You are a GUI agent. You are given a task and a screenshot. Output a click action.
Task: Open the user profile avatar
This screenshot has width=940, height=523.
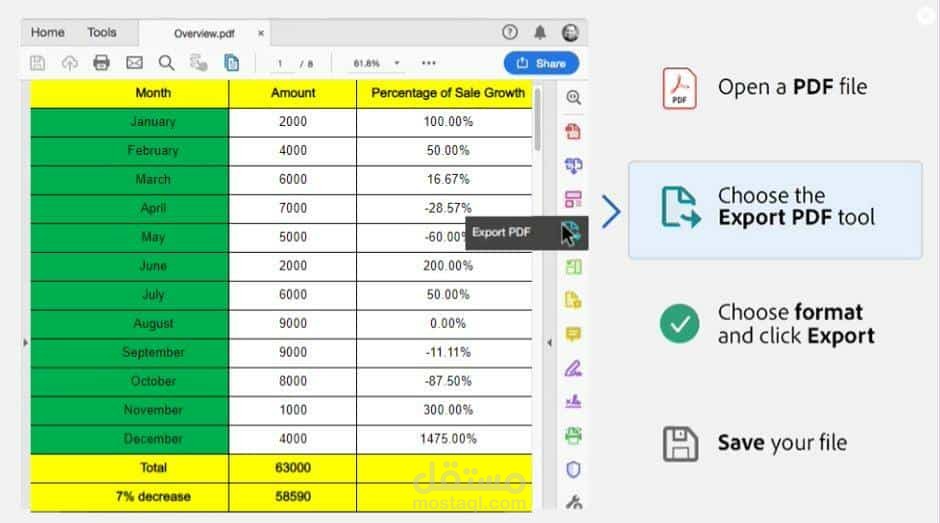pos(570,32)
